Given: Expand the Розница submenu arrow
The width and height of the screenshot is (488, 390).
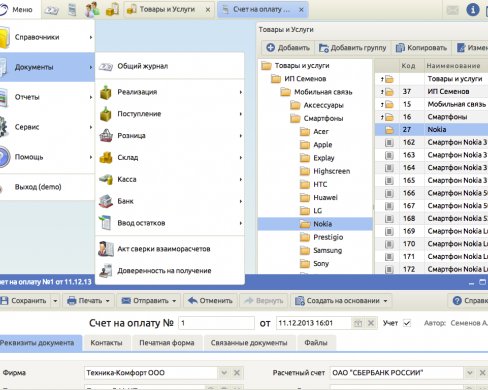Looking at the screenshot, I should tap(240, 136).
